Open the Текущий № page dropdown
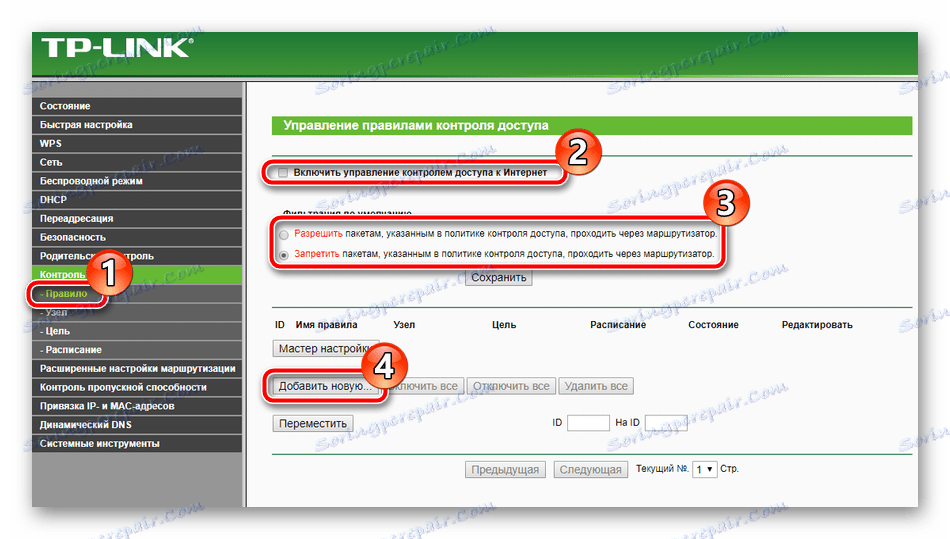This screenshot has height=539, width=950. pos(705,469)
